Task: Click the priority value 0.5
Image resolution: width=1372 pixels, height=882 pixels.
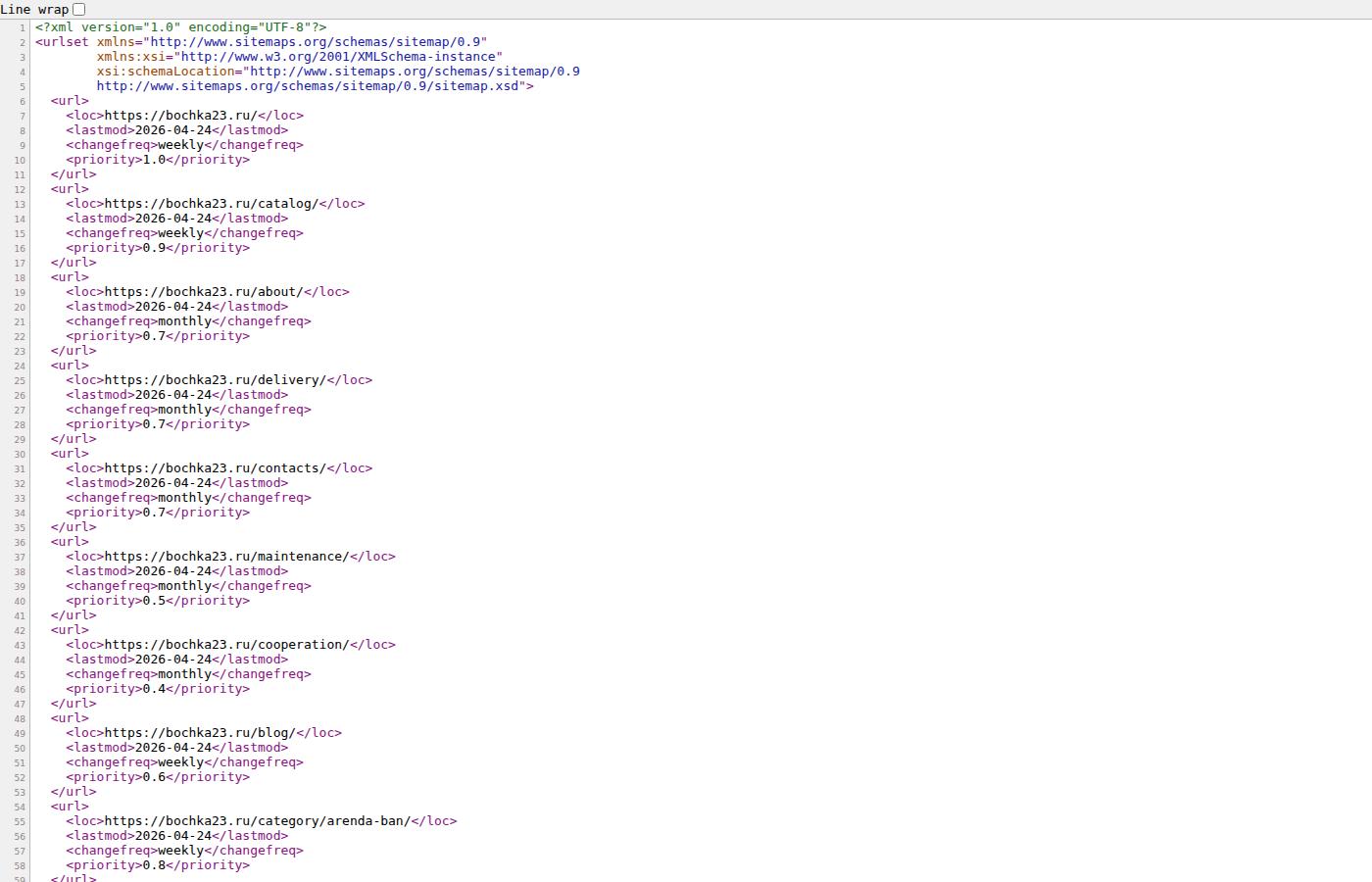Action: coord(154,601)
